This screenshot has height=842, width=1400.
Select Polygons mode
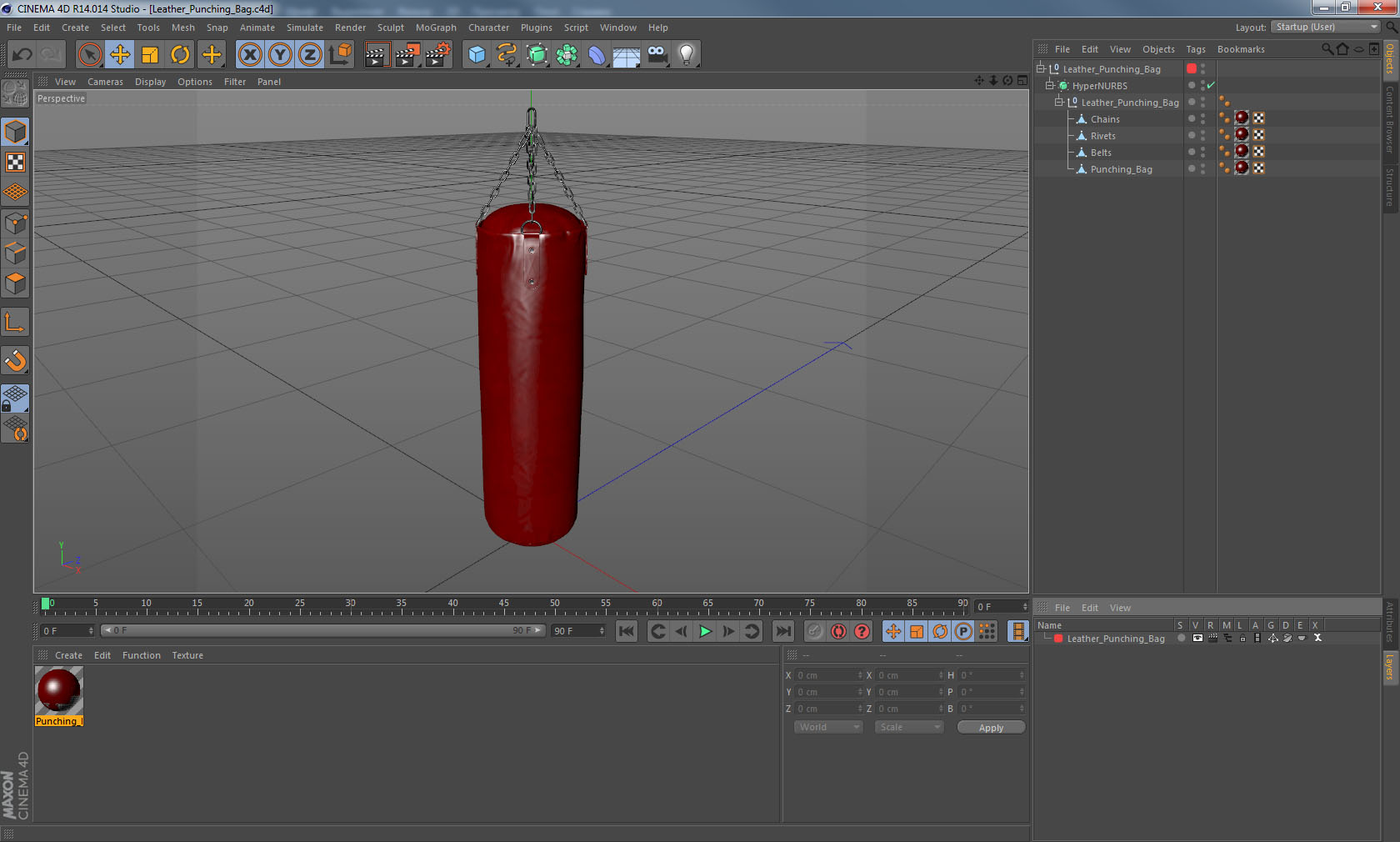[15, 283]
